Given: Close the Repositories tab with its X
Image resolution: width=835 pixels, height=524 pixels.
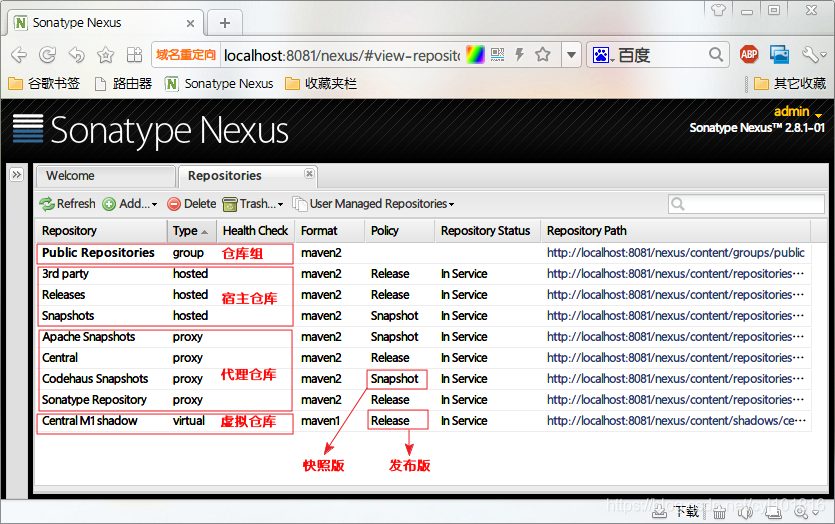Looking at the screenshot, I should coord(309,174).
